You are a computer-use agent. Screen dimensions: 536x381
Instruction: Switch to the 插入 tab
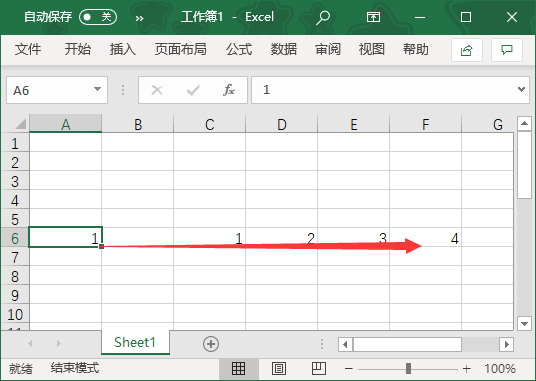point(122,50)
